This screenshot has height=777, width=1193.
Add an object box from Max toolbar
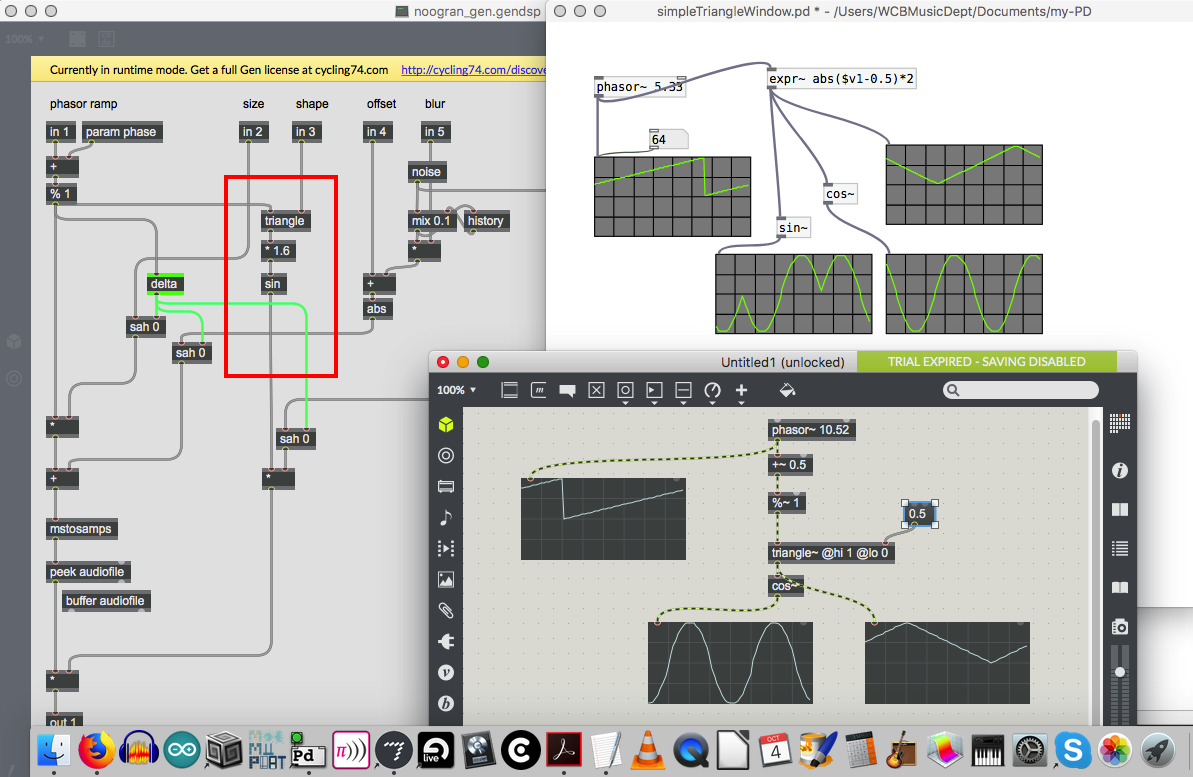tap(510, 390)
